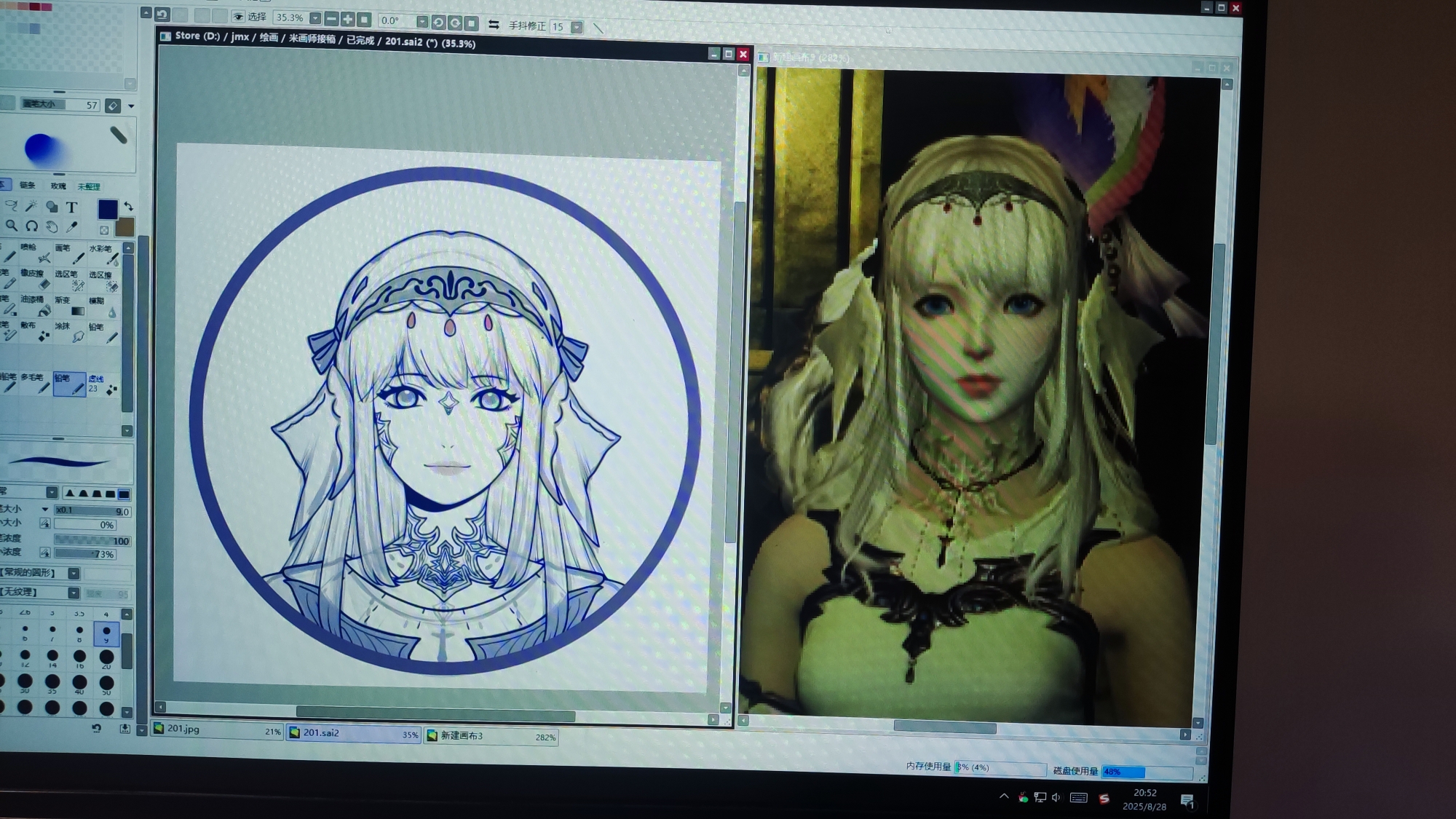The width and height of the screenshot is (1456, 819).
Task: Flip the view horizontally with double-arrow icon
Action: pyautogui.click(x=494, y=25)
